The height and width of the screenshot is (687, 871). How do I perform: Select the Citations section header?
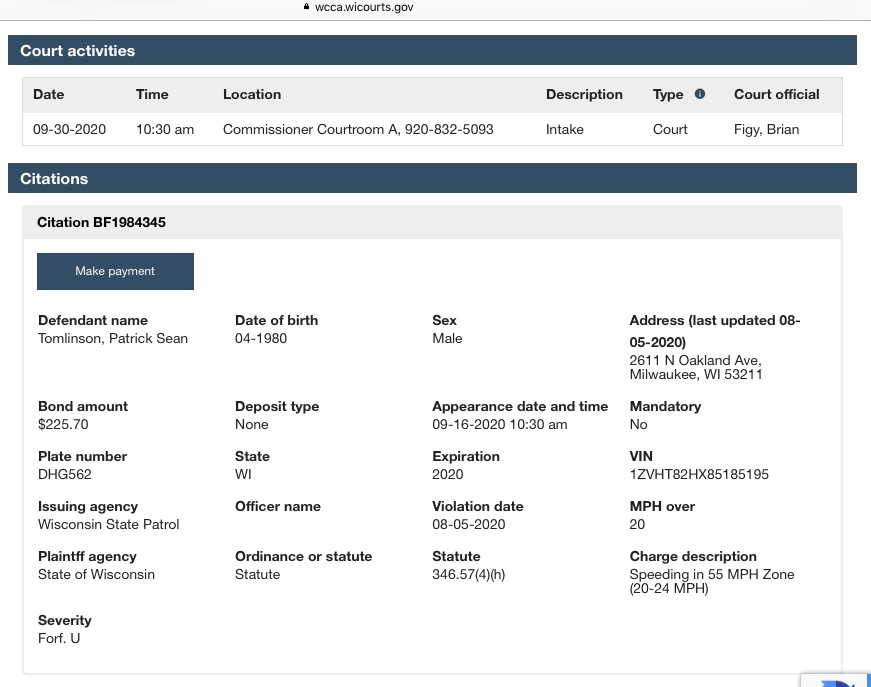coord(432,178)
